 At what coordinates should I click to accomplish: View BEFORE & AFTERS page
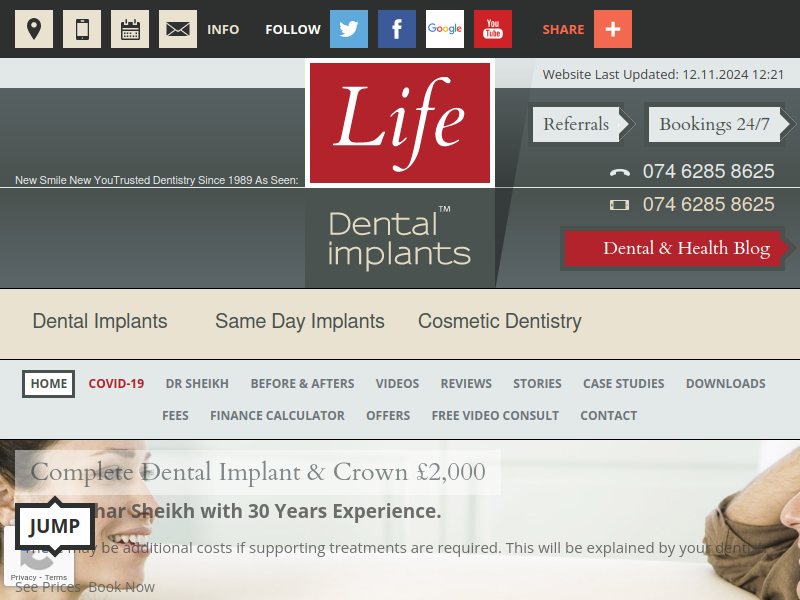pos(303,384)
